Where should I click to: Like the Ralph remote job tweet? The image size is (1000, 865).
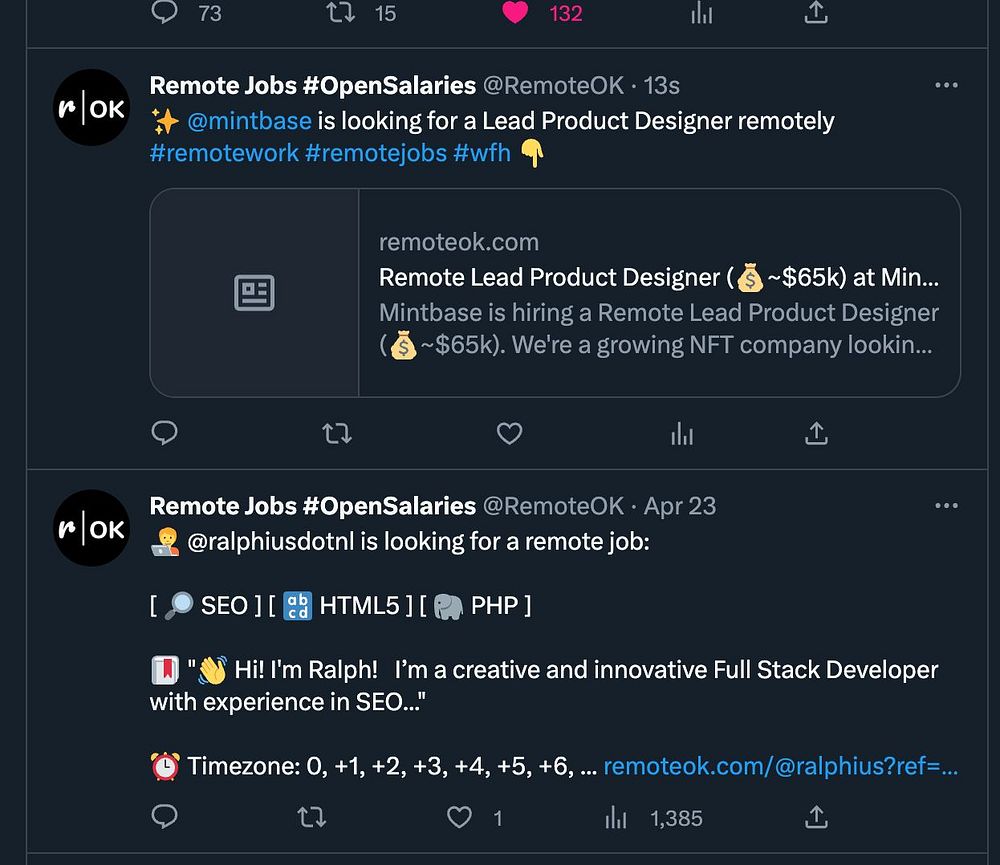459,818
